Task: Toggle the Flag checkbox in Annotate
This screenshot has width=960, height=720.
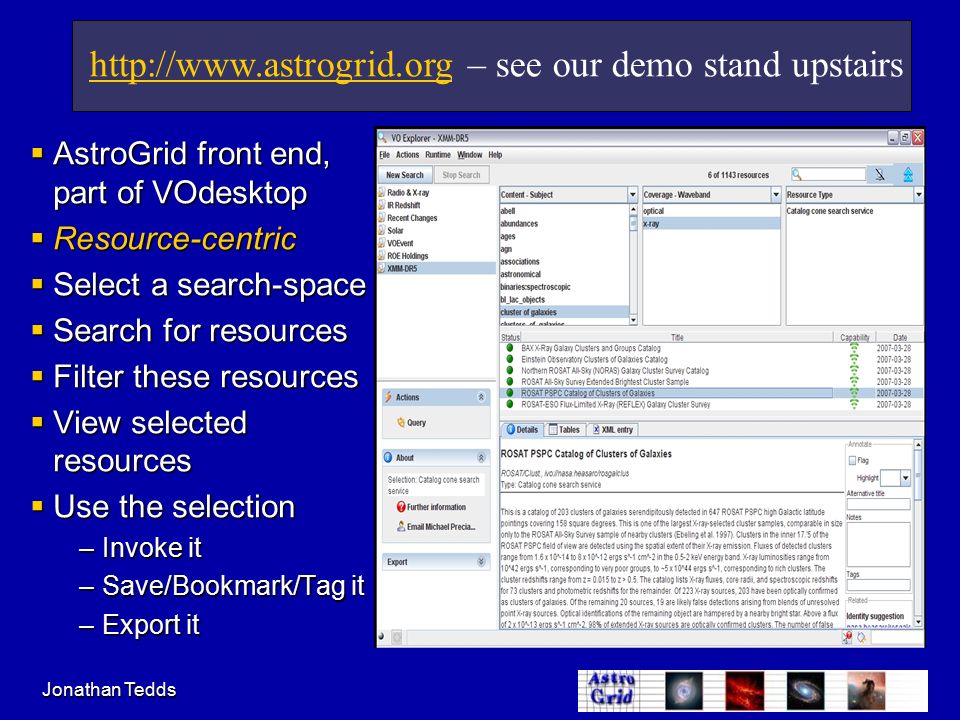Action: (852, 460)
